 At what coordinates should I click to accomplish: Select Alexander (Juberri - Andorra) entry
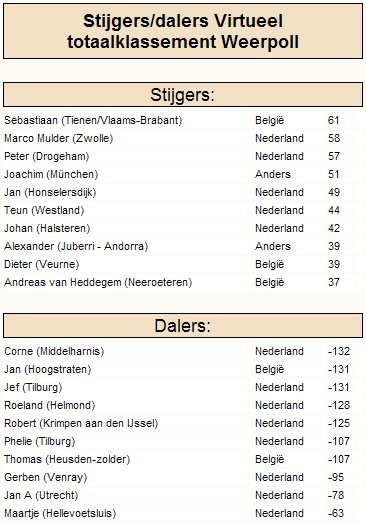tap(76, 246)
